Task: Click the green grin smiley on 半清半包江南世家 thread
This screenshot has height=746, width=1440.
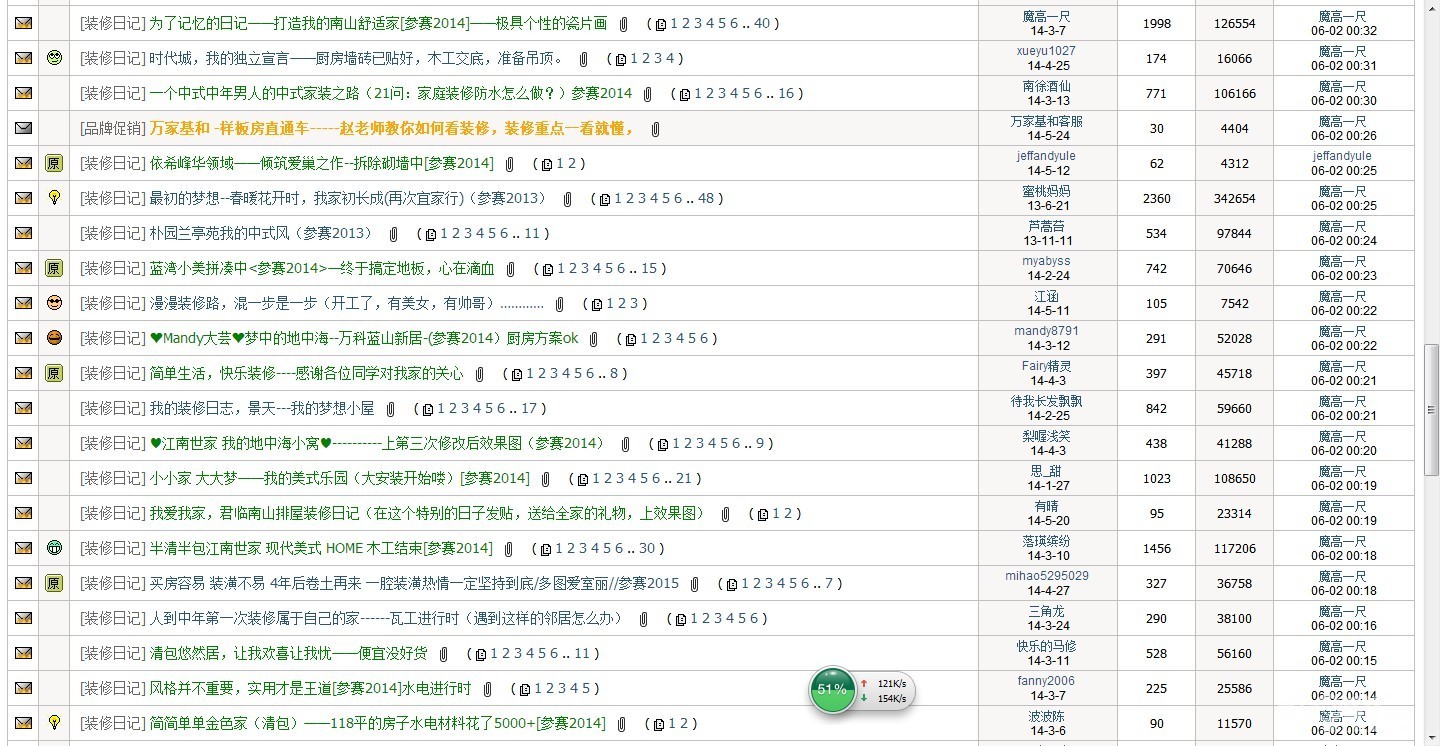Action: pos(54,548)
